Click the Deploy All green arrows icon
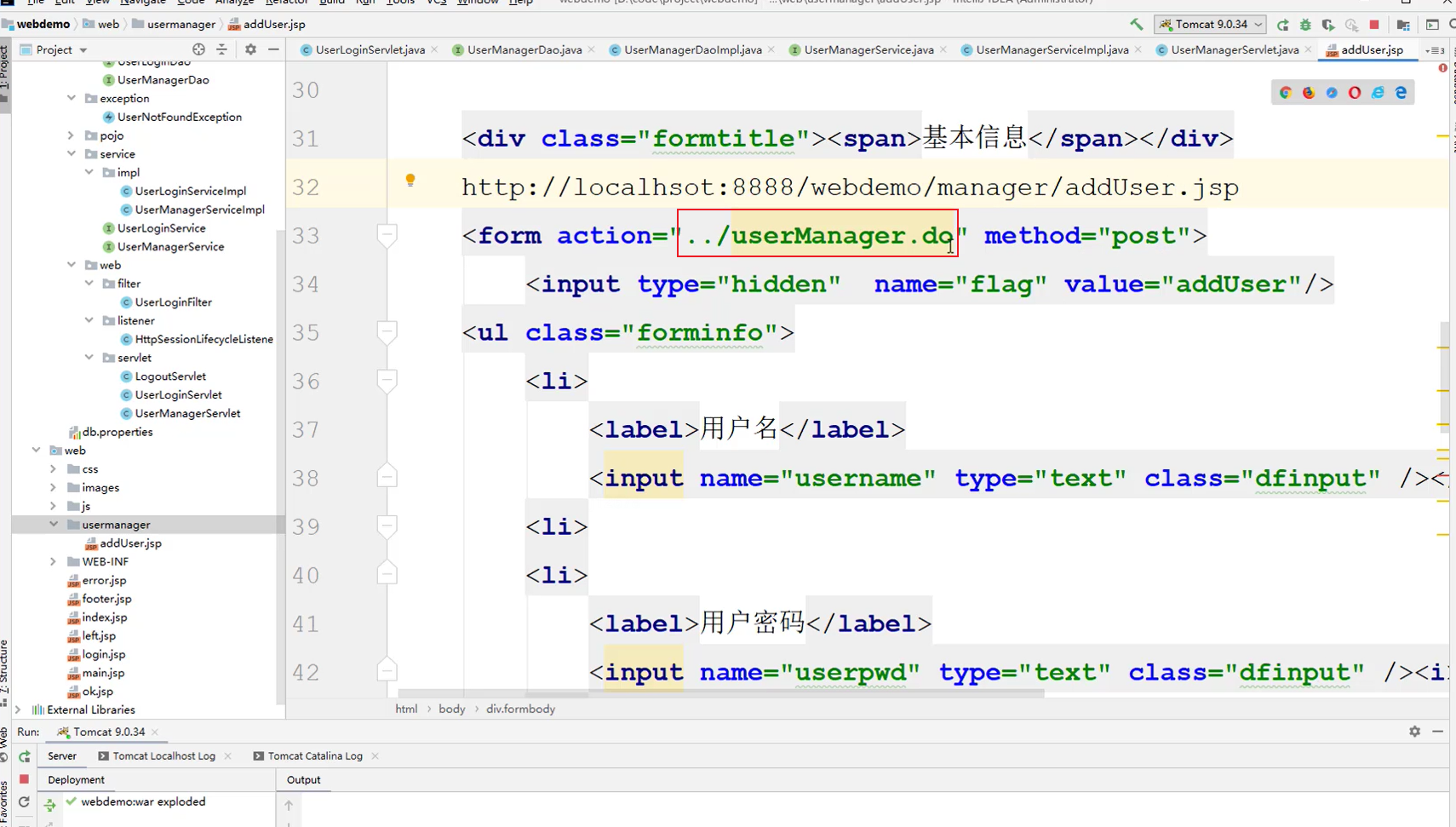 pyautogui.click(x=50, y=804)
